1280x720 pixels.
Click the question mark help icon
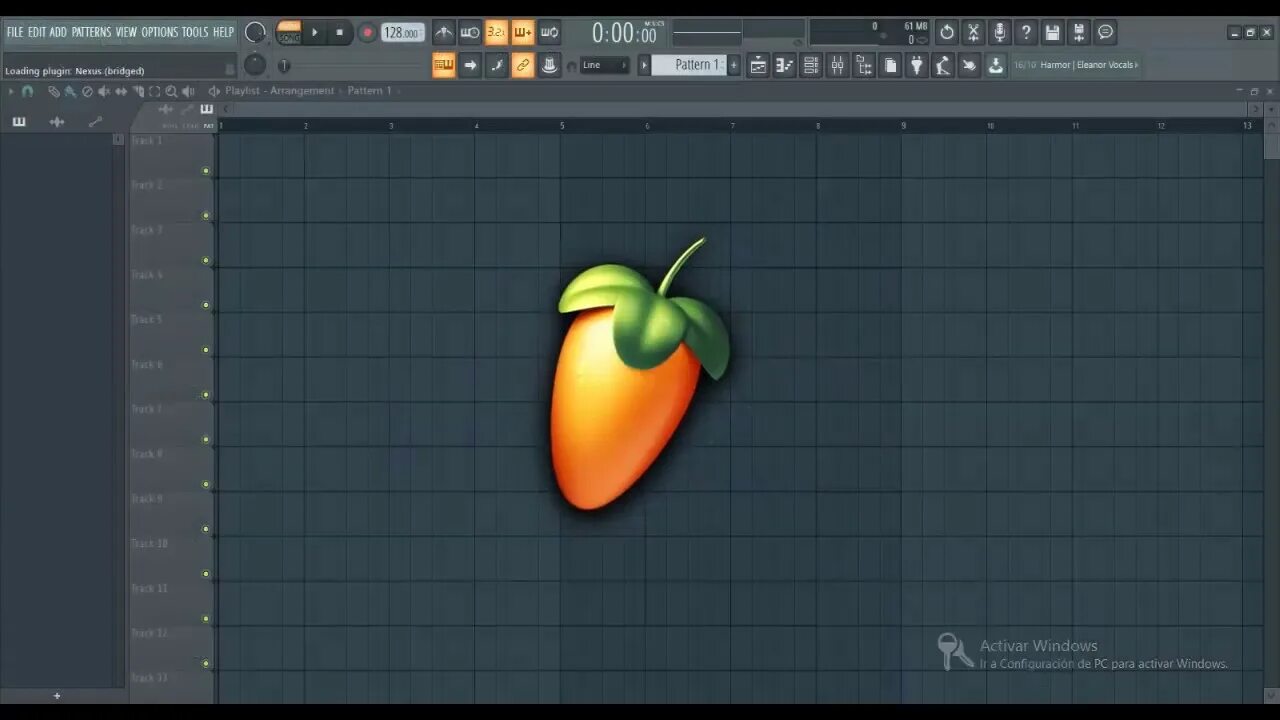click(x=1026, y=32)
